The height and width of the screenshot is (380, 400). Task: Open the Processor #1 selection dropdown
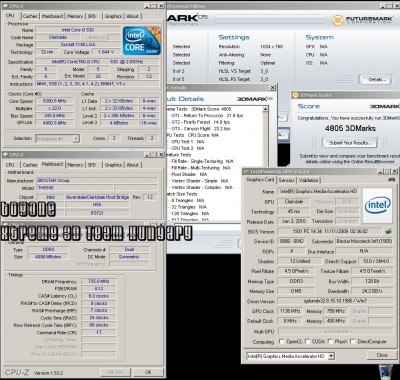pos(76,138)
